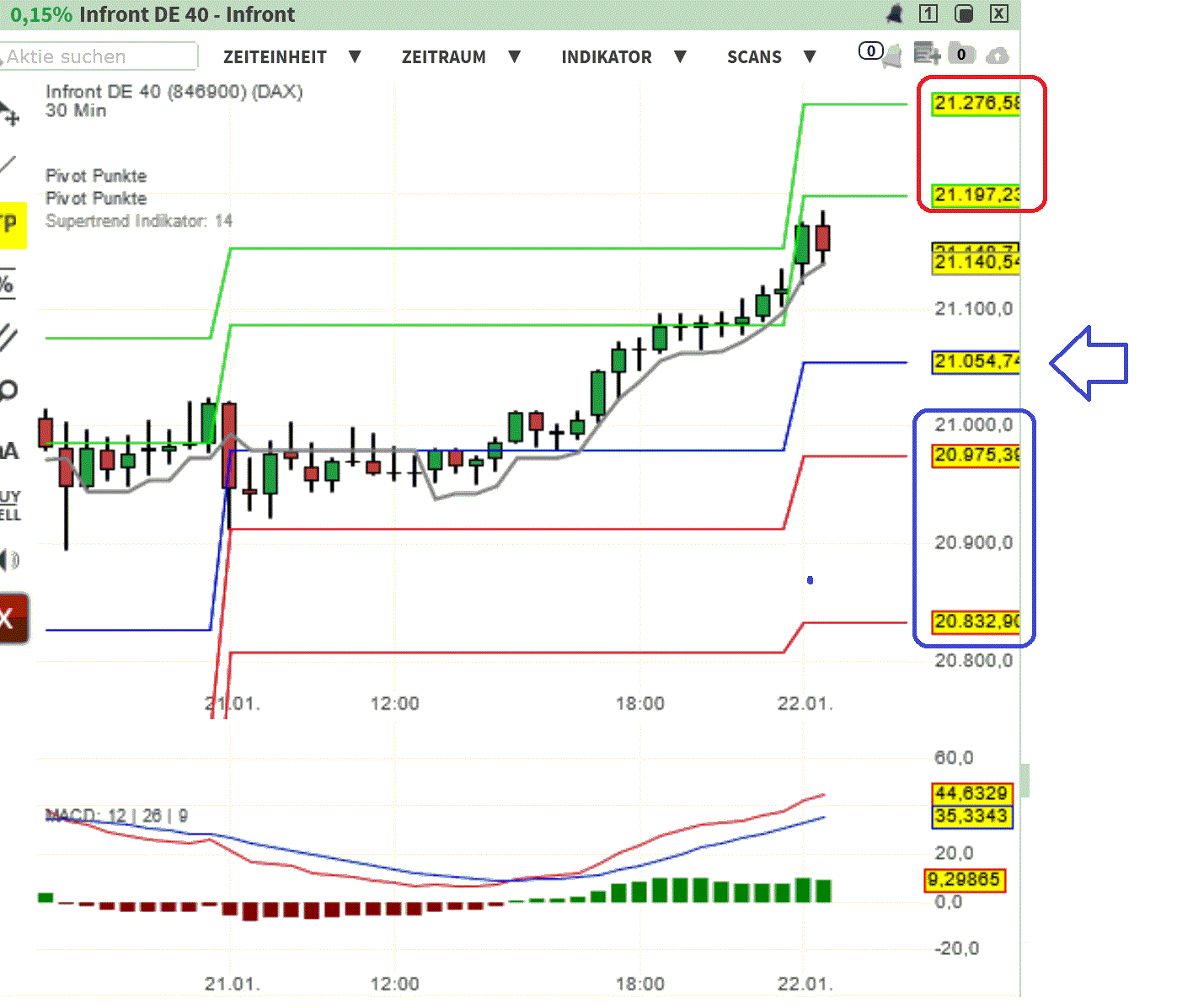Expand the INDIKATOR dropdown
Viewport: 1177px width, 1008px height.
623,57
